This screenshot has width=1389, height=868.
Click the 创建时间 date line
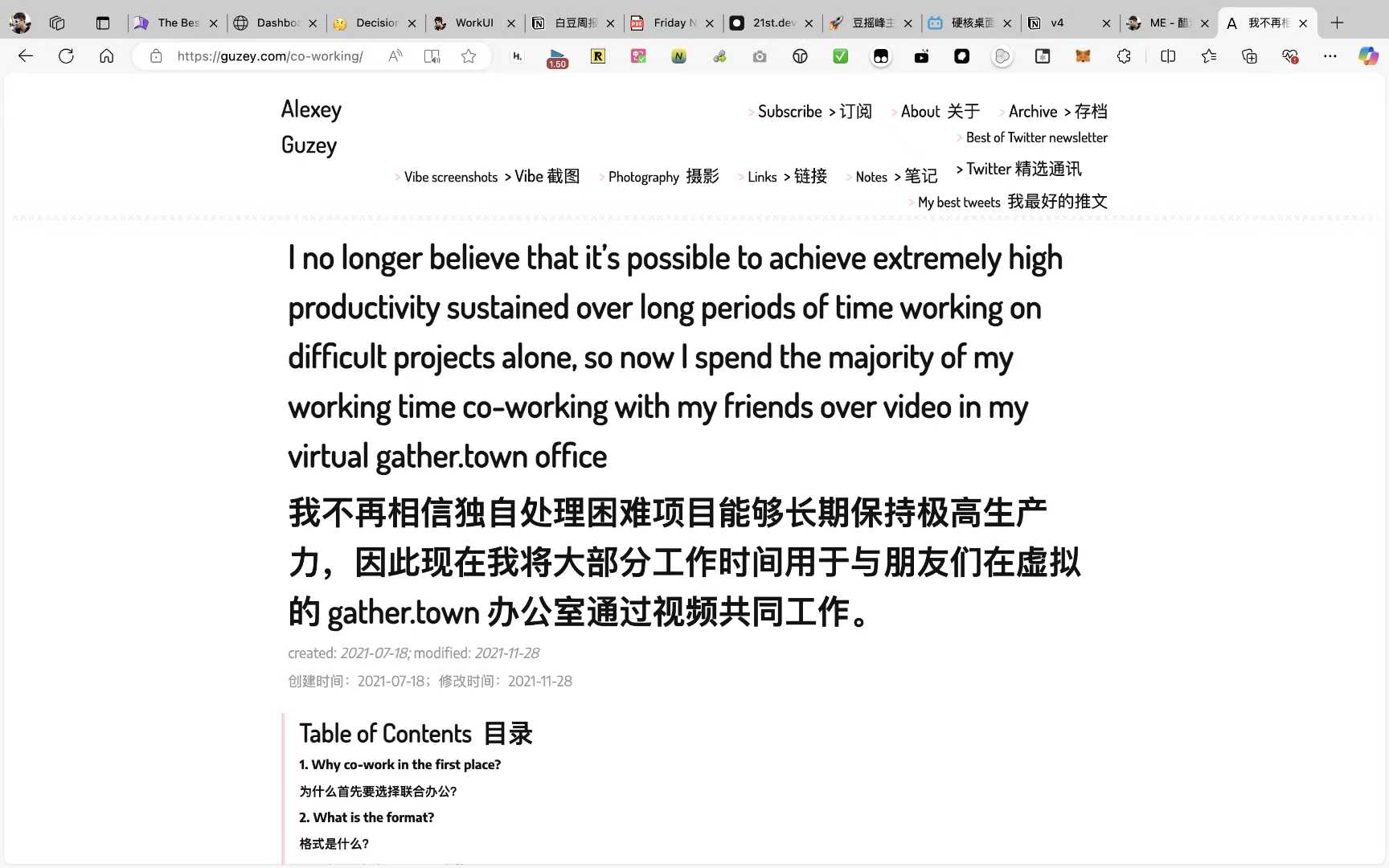click(x=430, y=681)
